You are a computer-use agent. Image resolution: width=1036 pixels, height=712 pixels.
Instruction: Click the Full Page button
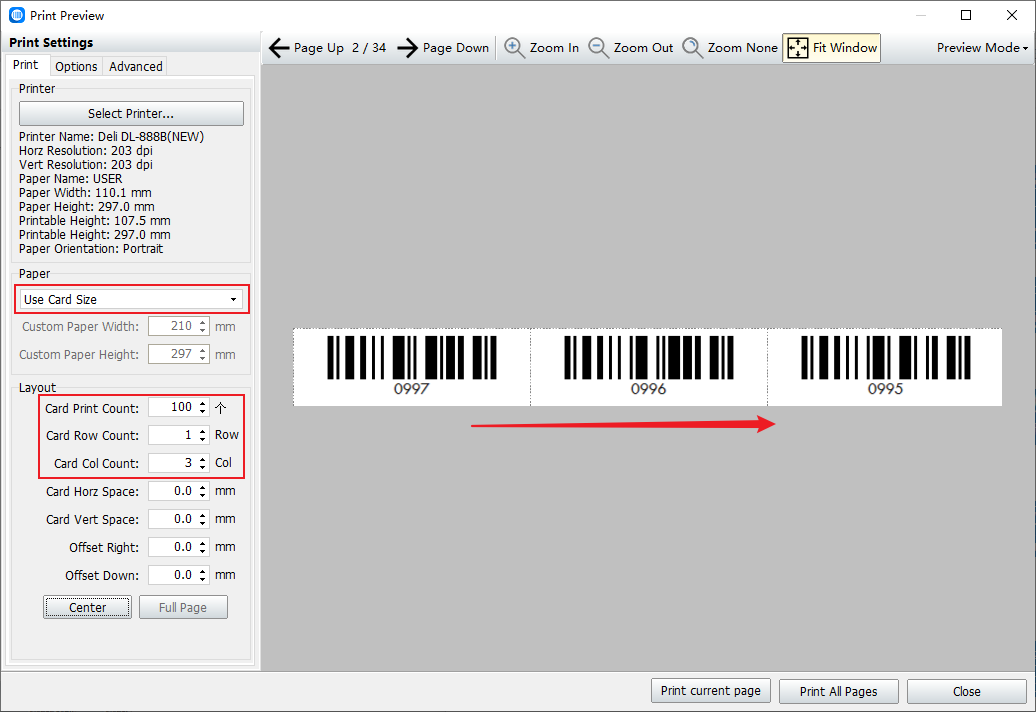pos(183,607)
